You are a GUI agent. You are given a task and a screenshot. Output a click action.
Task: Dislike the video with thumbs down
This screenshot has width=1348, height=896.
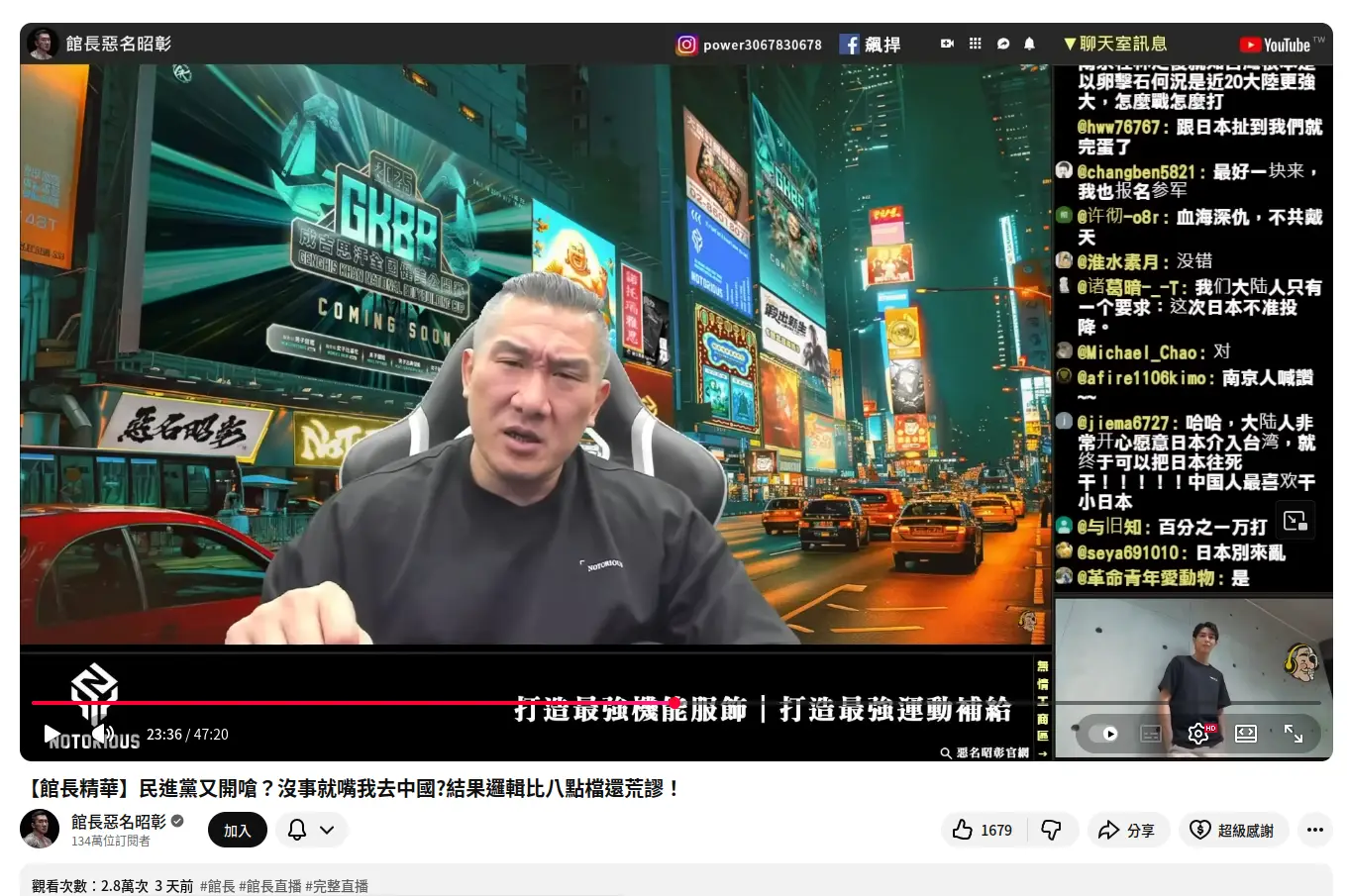coord(1051,830)
